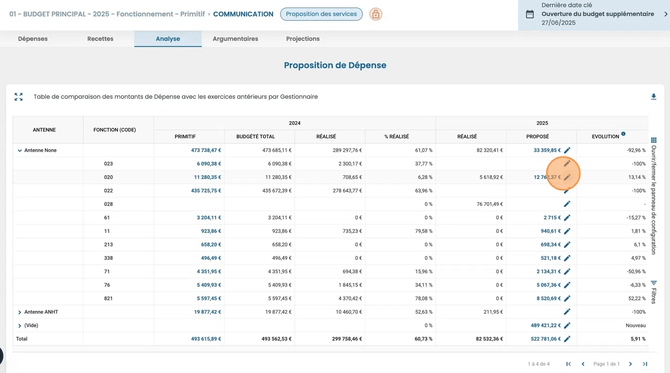The image size is (670, 373).
Task: Expand the key date panel chevron
Action: [665, 14]
